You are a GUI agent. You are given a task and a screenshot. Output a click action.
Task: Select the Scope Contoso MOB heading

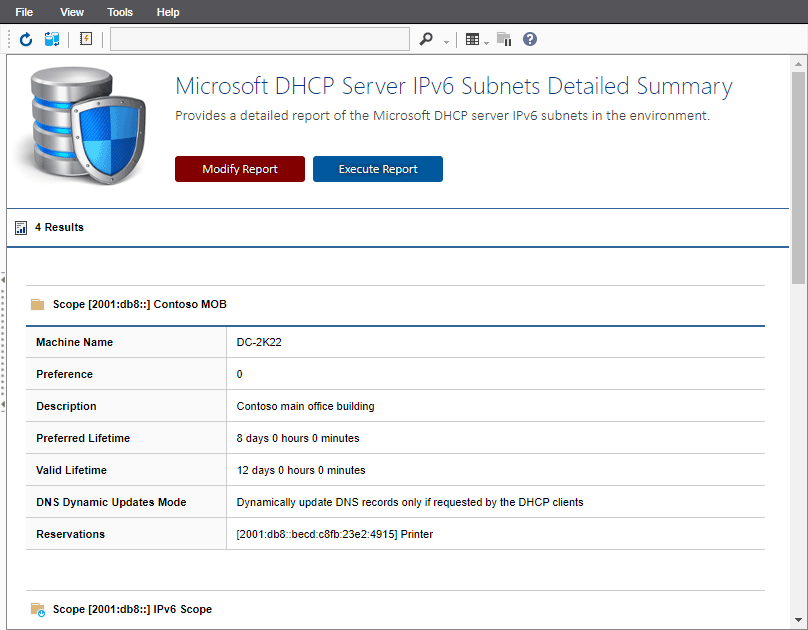pyautogui.click(x=140, y=304)
